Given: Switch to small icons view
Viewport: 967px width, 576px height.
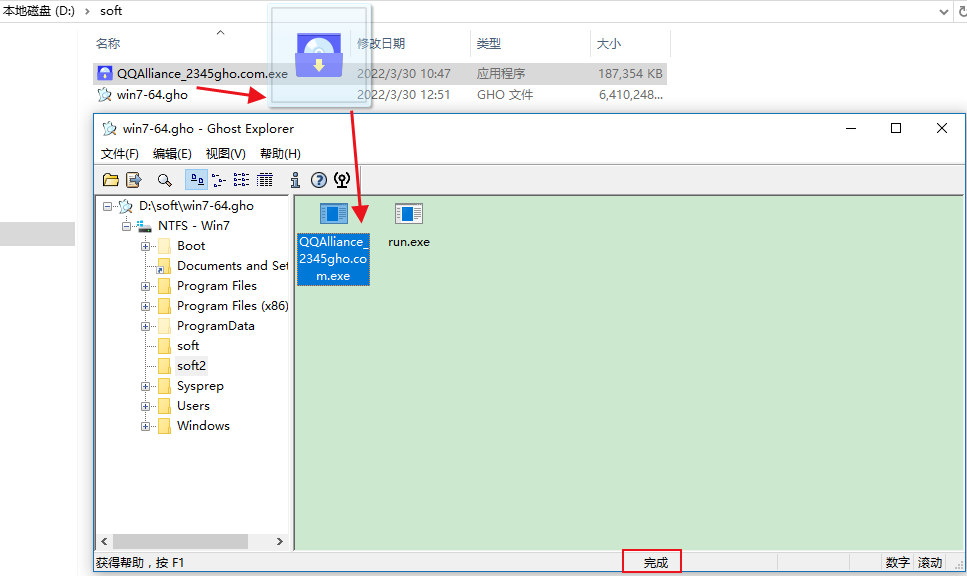Looking at the screenshot, I should (x=219, y=180).
